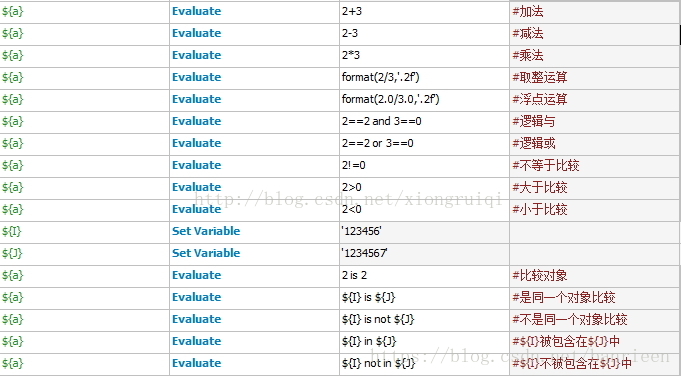Select the '${I} is not ${J}' cell
This screenshot has height=376, width=681.
[x=424, y=320]
